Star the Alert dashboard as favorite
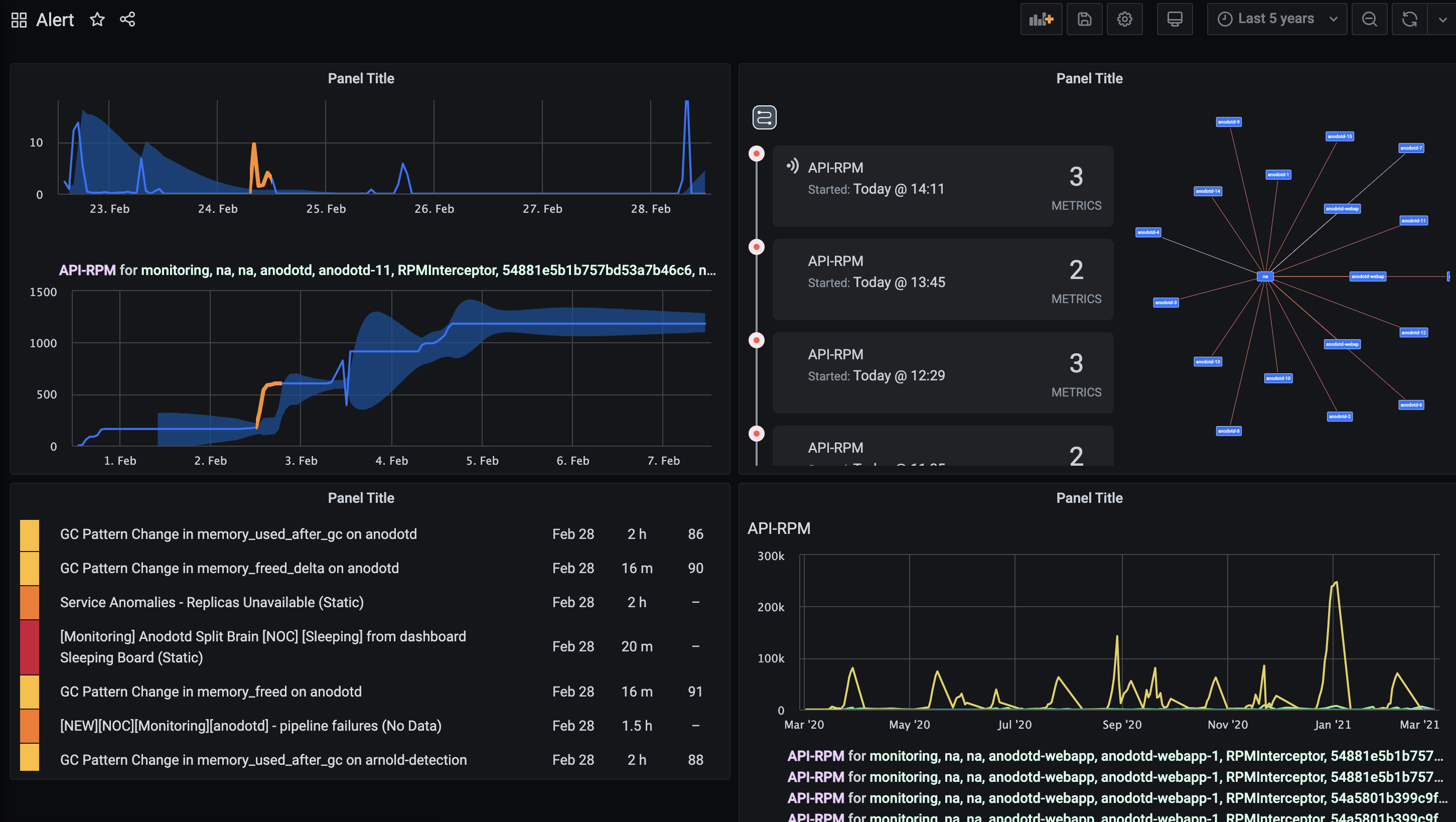This screenshot has height=822, width=1456. (x=97, y=19)
